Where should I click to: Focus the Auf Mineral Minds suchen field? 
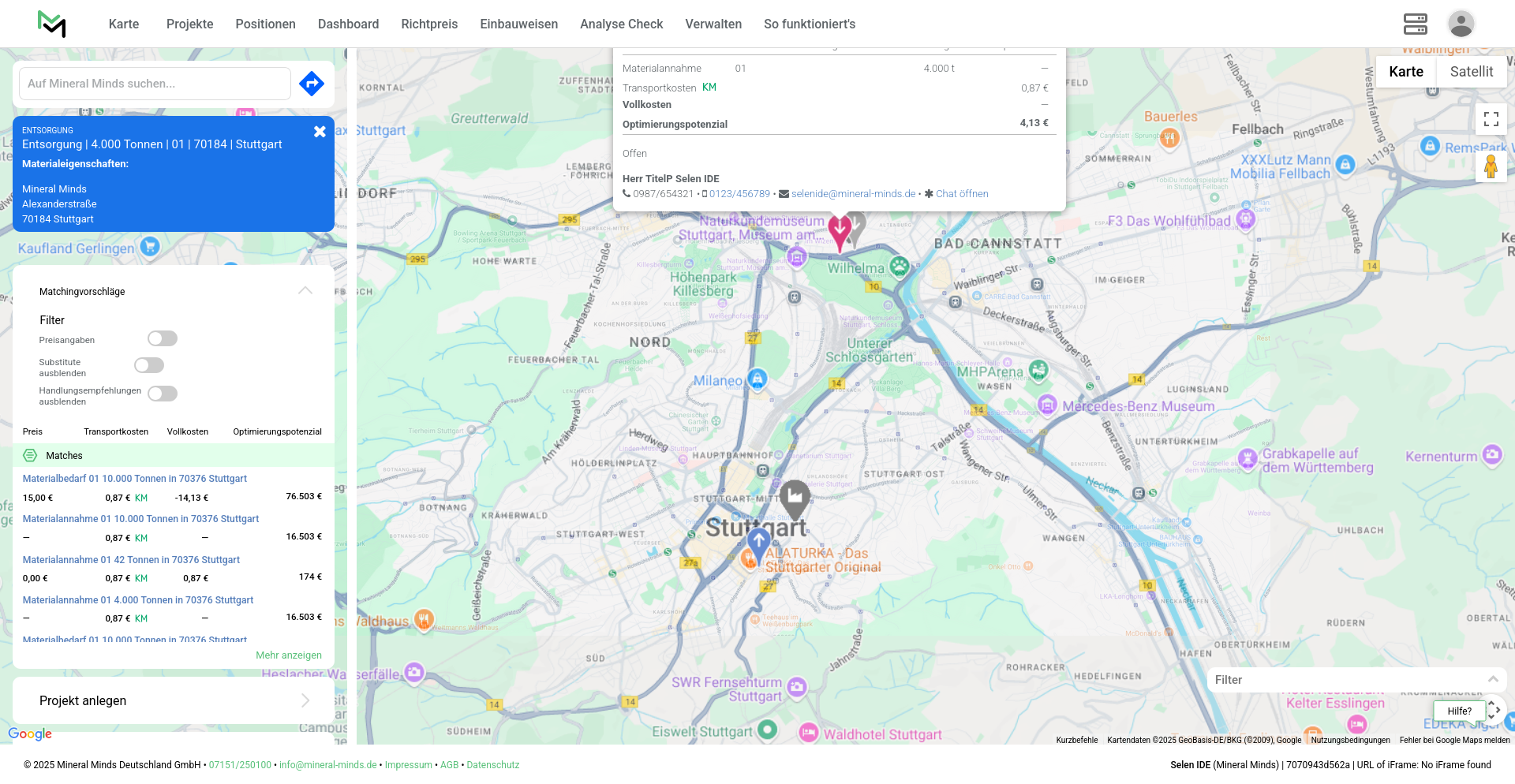click(155, 84)
